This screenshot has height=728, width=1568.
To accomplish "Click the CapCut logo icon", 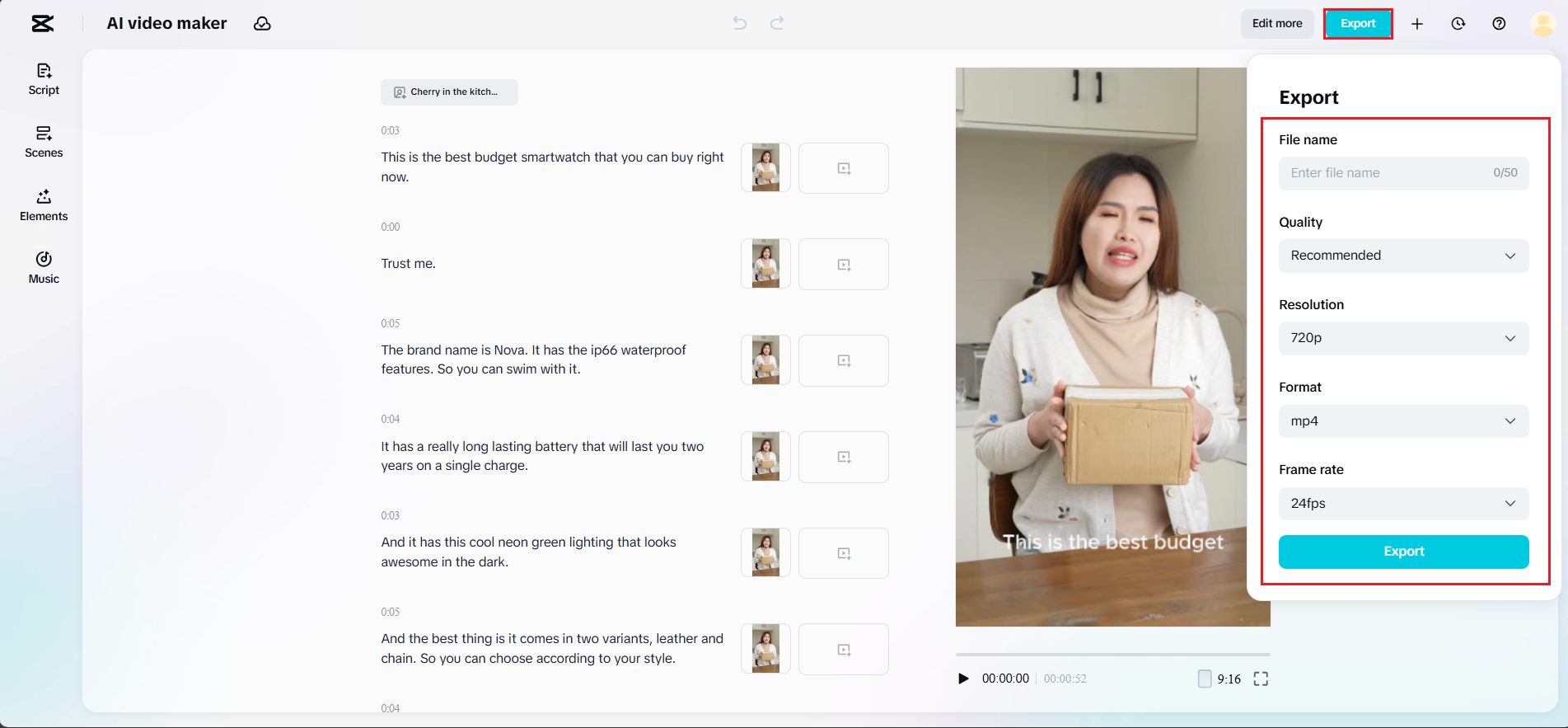I will [x=43, y=24].
